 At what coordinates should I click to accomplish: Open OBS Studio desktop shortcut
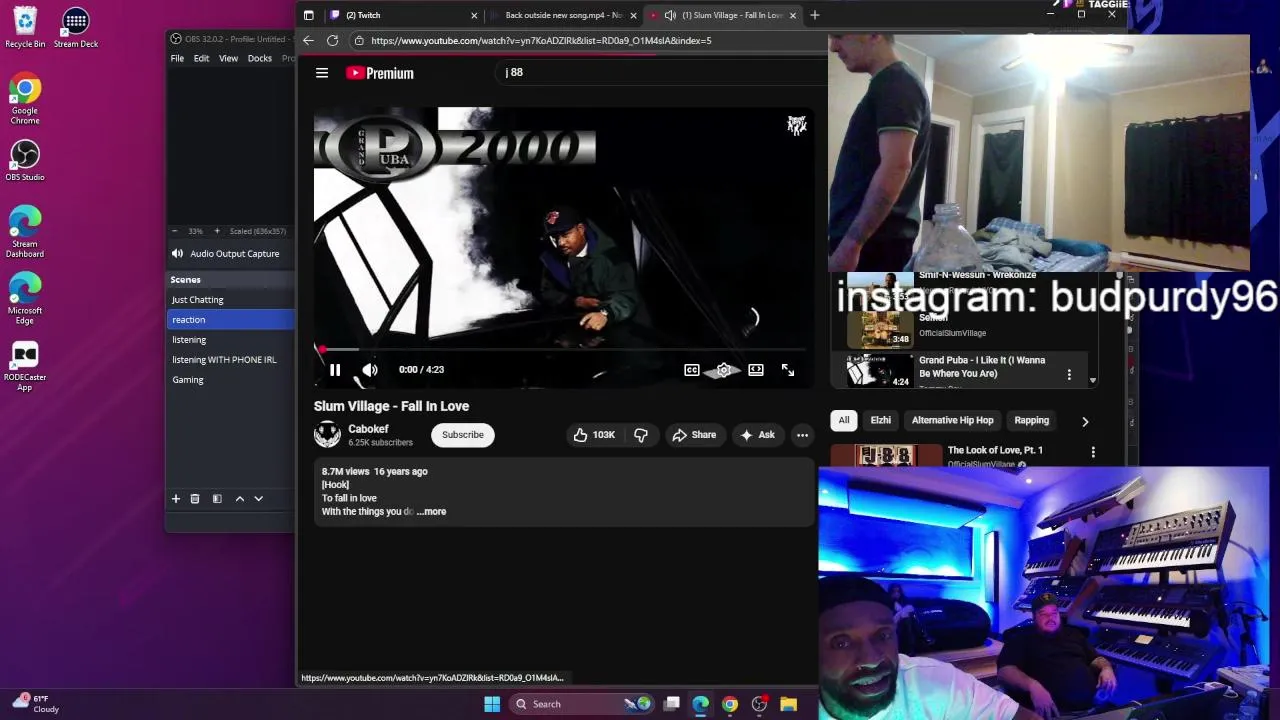click(x=25, y=161)
